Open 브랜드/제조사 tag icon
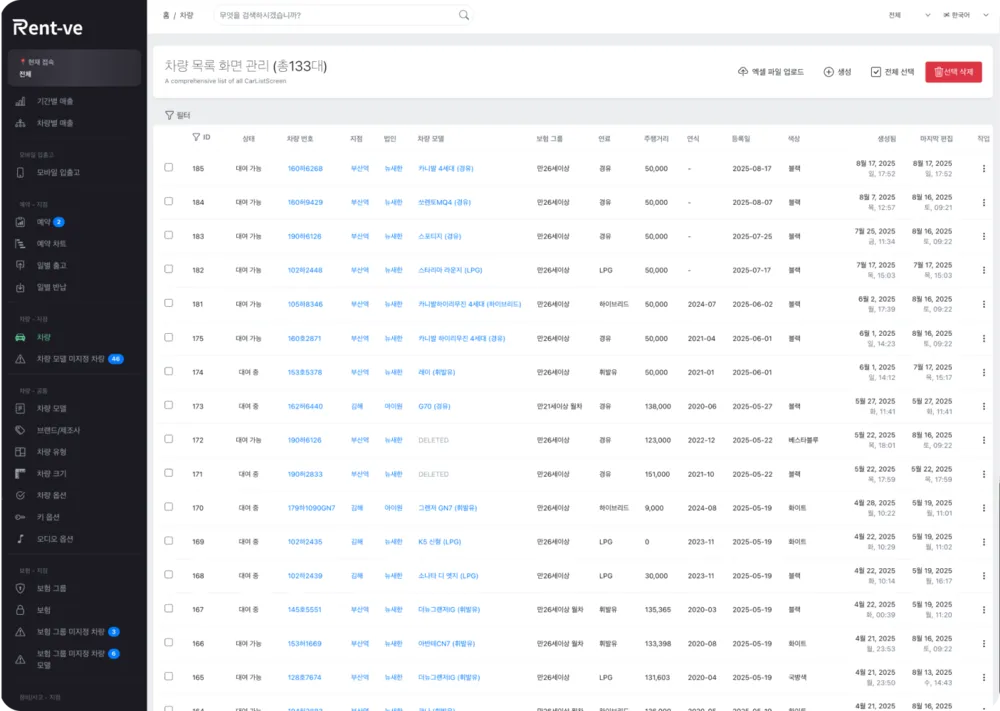 tap(20, 430)
